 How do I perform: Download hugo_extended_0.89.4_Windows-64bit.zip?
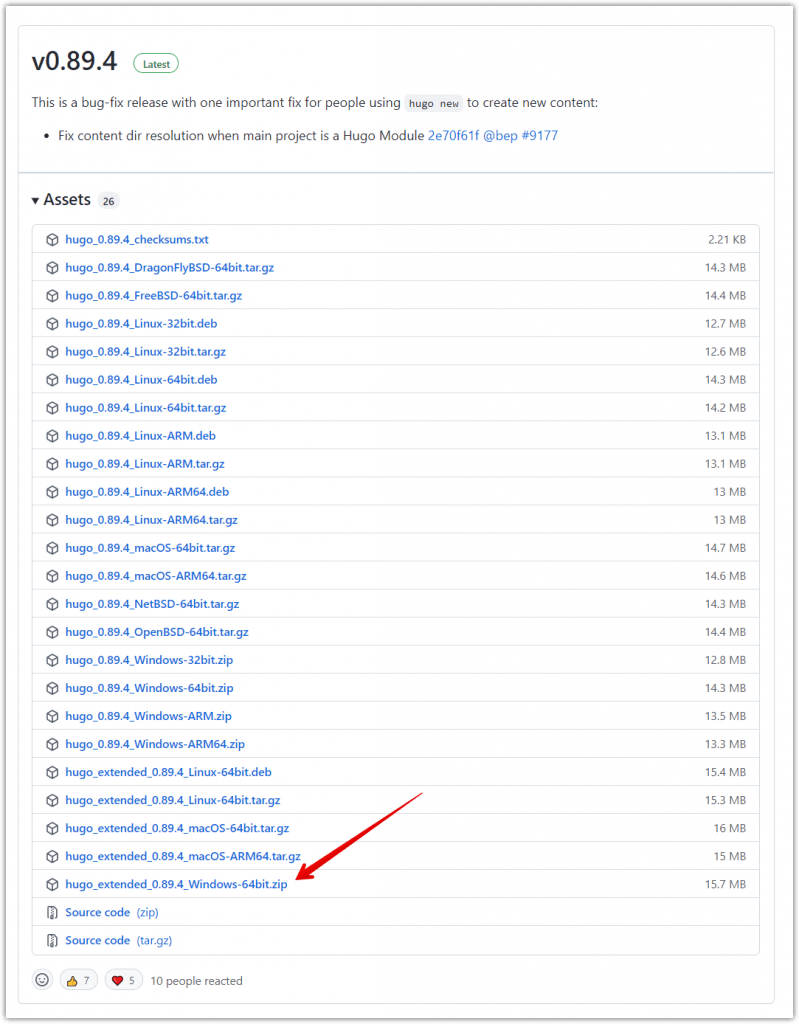coord(176,886)
